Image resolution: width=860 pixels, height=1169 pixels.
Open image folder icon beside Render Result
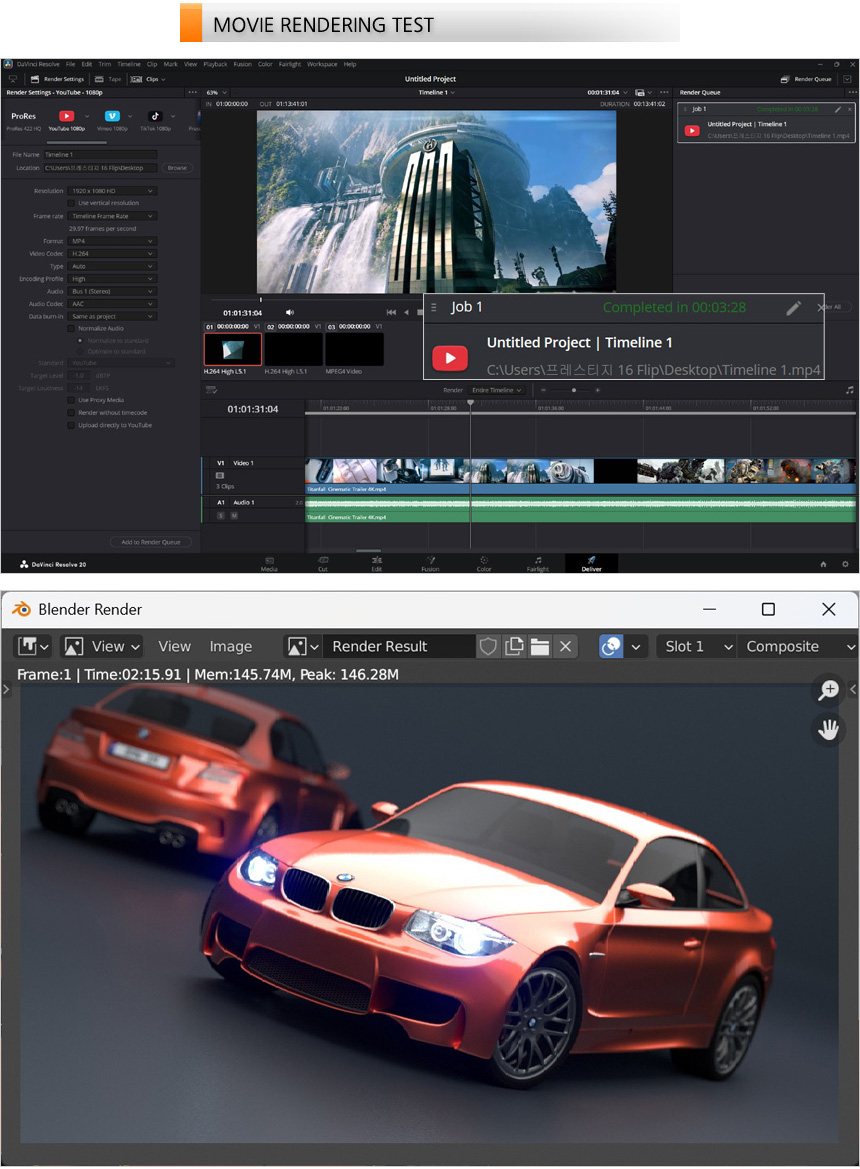coord(540,646)
